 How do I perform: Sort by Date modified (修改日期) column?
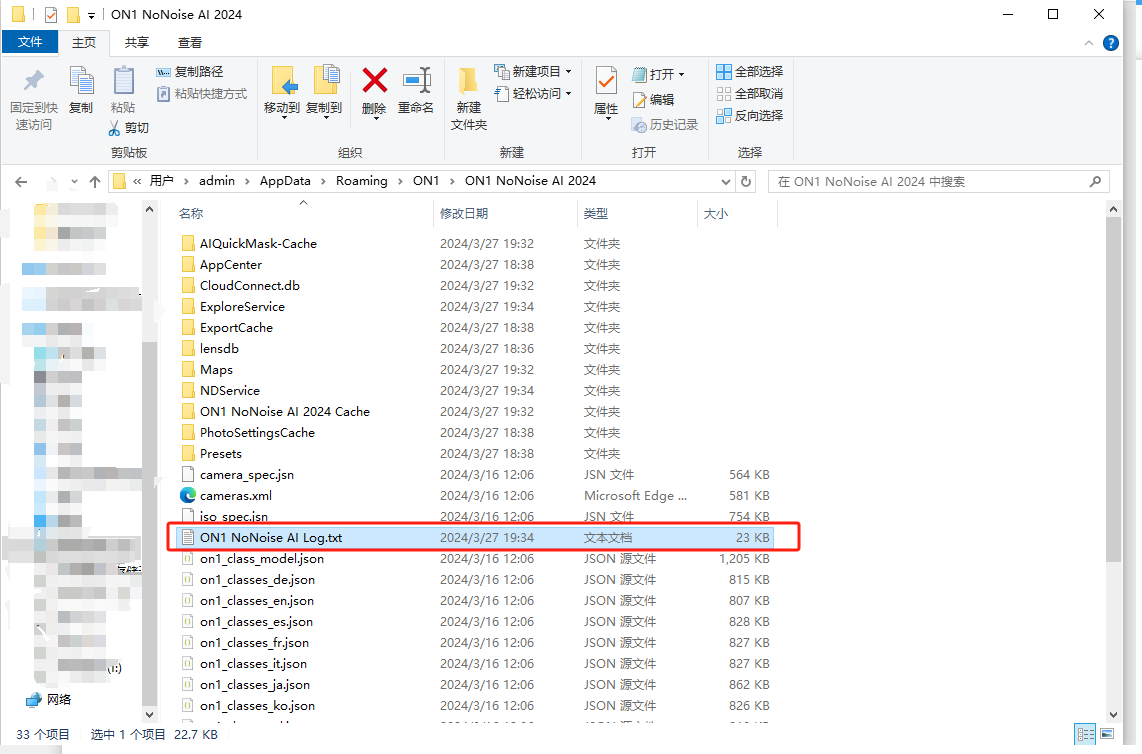click(x=464, y=213)
